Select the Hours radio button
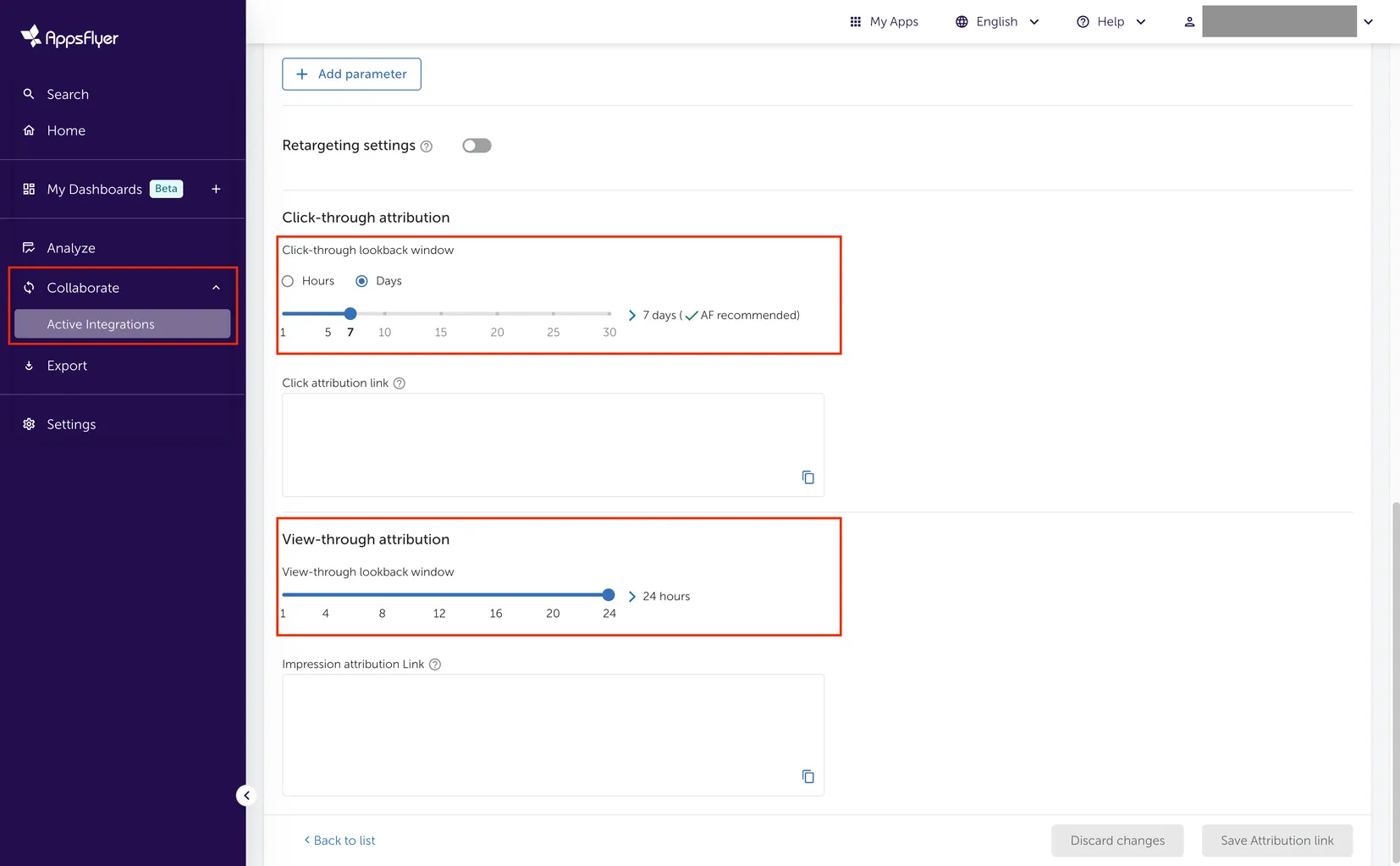This screenshot has height=866, width=1400. pyautogui.click(x=287, y=280)
